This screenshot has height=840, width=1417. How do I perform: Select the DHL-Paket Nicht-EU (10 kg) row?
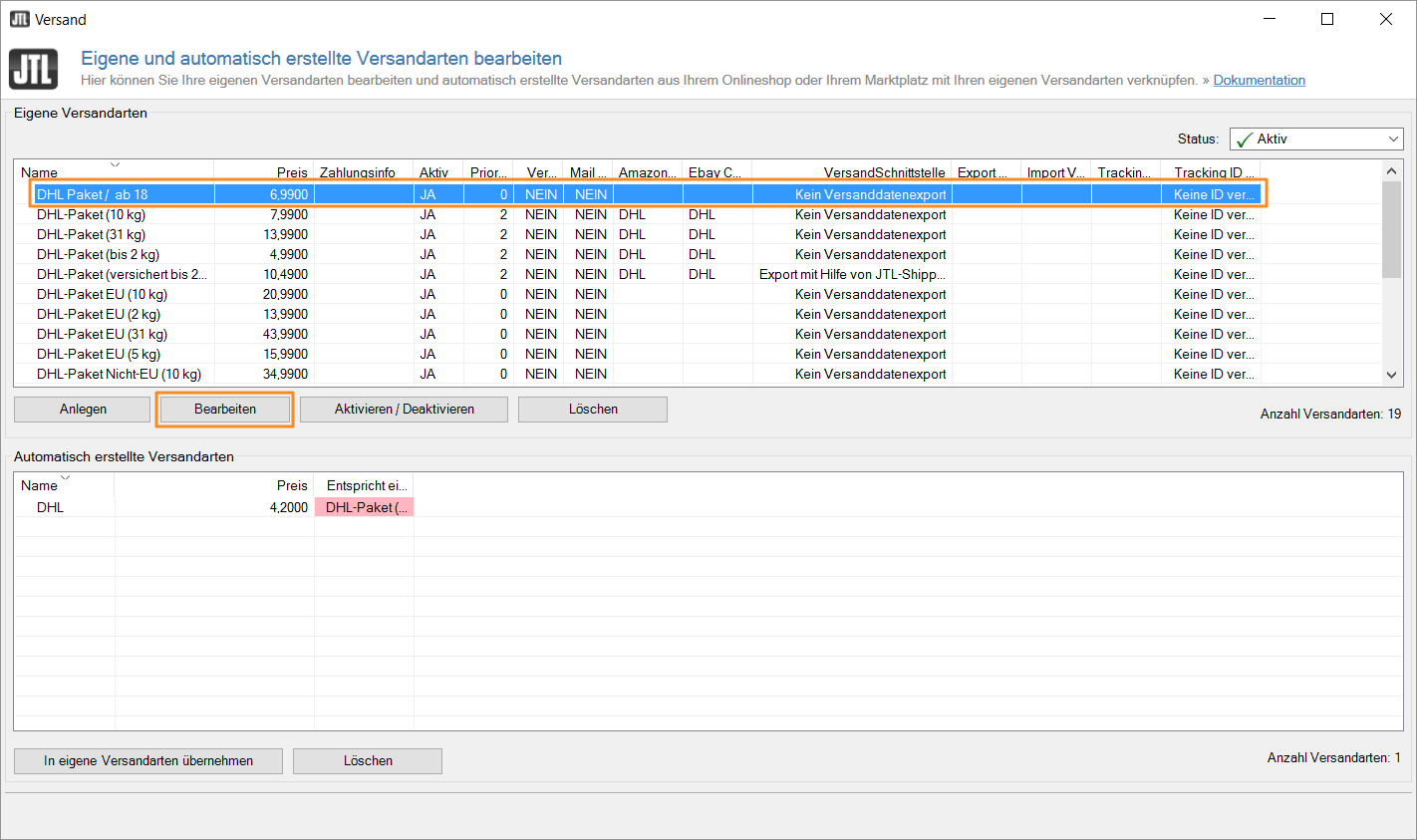(x=119, y=374)
